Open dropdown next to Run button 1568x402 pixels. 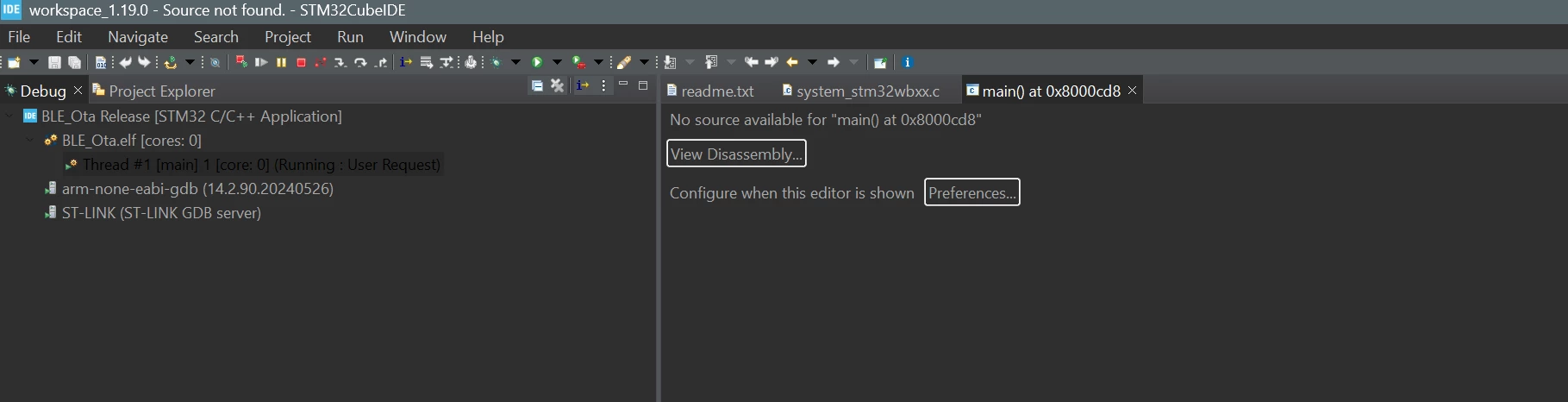coord(557,62)
